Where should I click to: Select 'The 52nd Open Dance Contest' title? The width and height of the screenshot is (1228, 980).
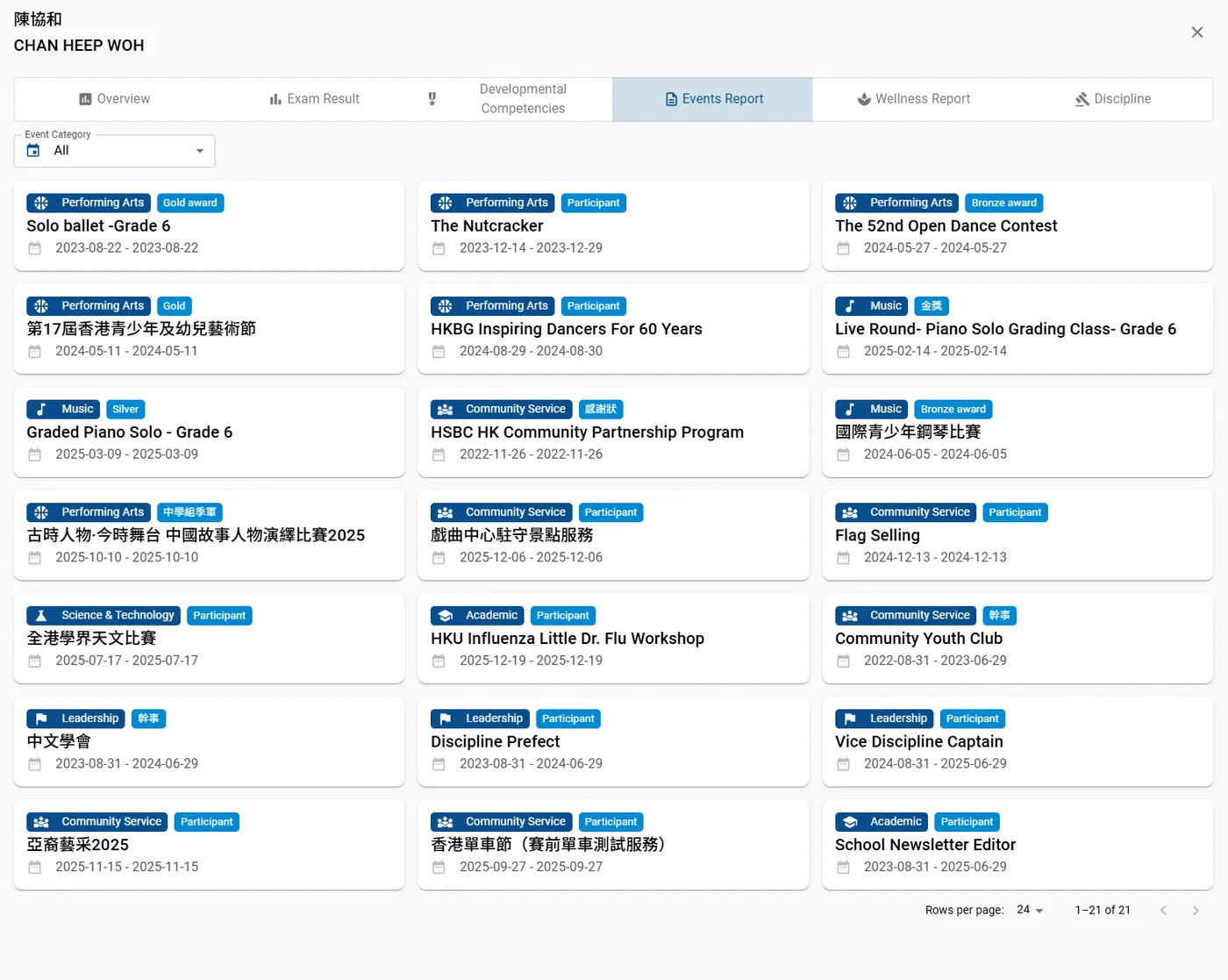(x=946, y=225)
